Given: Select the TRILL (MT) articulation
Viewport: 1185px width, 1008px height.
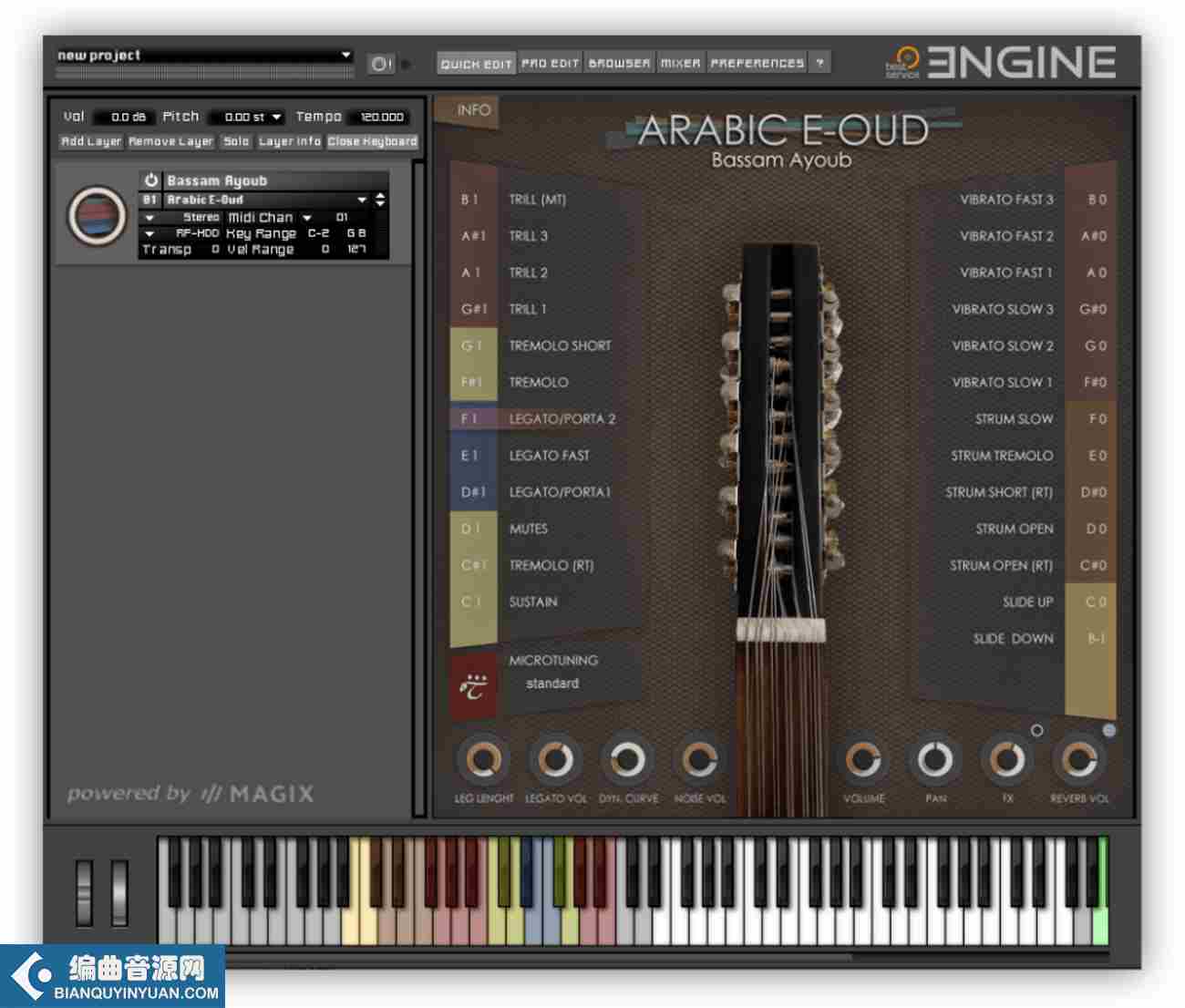Looking at the screenshot, I should (x=538, y=200).
